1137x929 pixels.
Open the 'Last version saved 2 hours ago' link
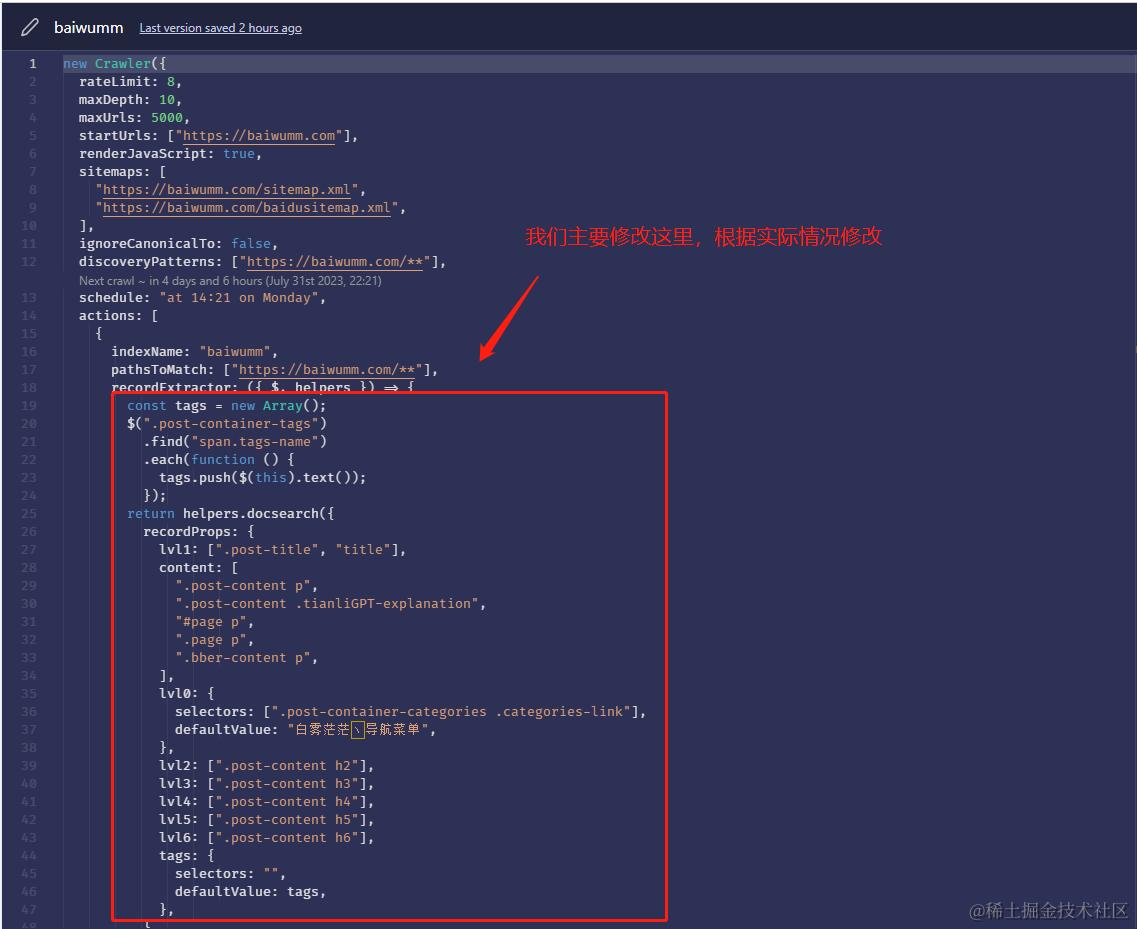220,28
